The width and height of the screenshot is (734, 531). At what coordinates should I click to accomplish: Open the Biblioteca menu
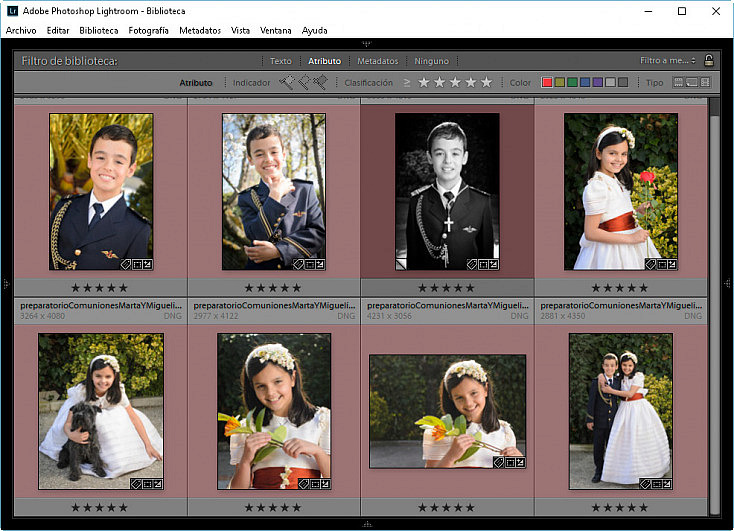99,30
